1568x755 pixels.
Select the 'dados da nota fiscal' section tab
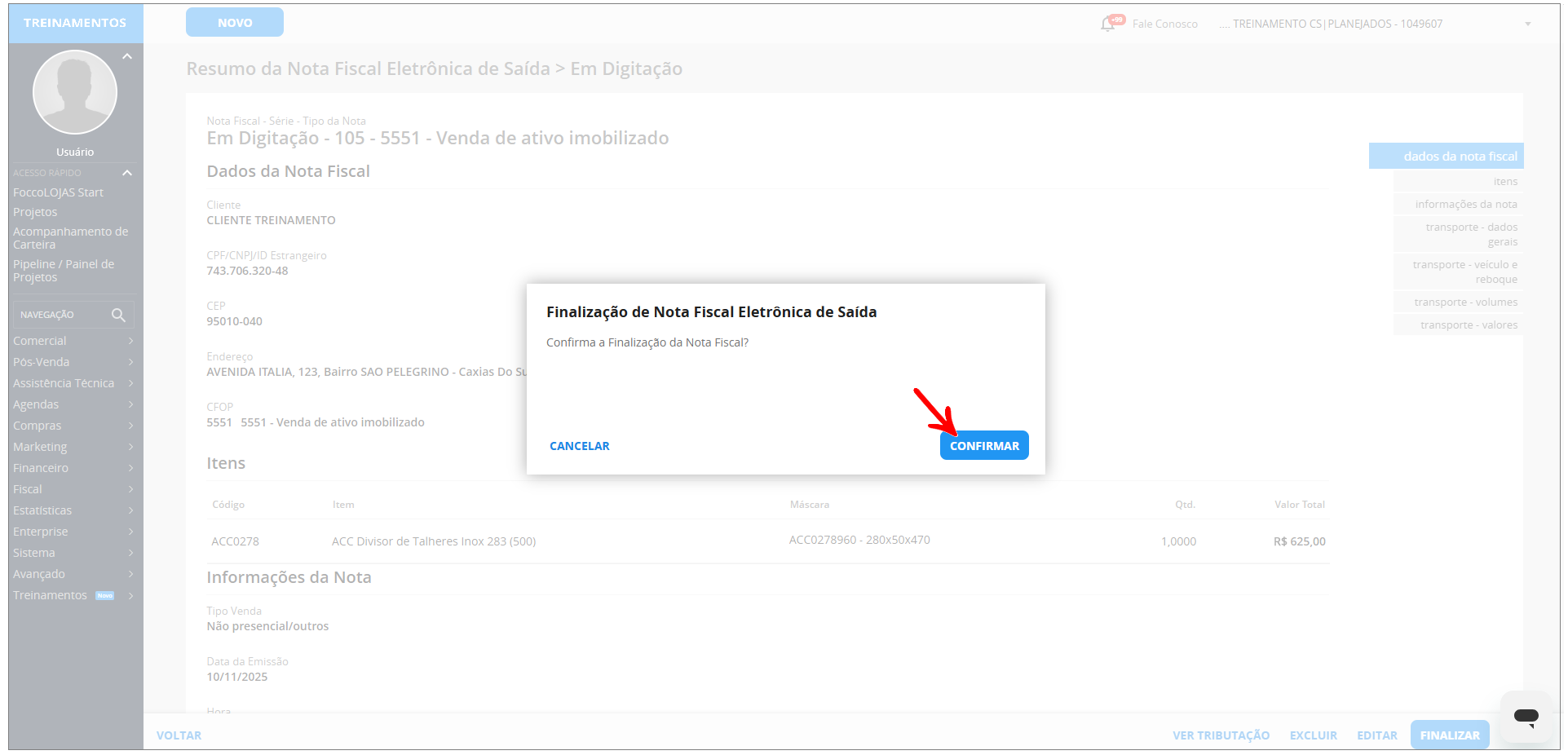(x=1447, y=156)
